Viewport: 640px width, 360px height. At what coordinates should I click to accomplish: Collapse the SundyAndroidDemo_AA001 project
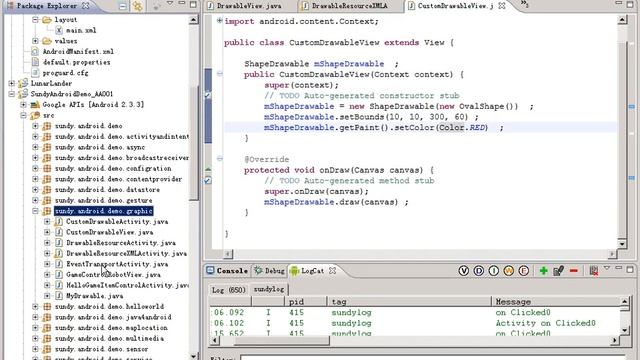tap(11, 94)
